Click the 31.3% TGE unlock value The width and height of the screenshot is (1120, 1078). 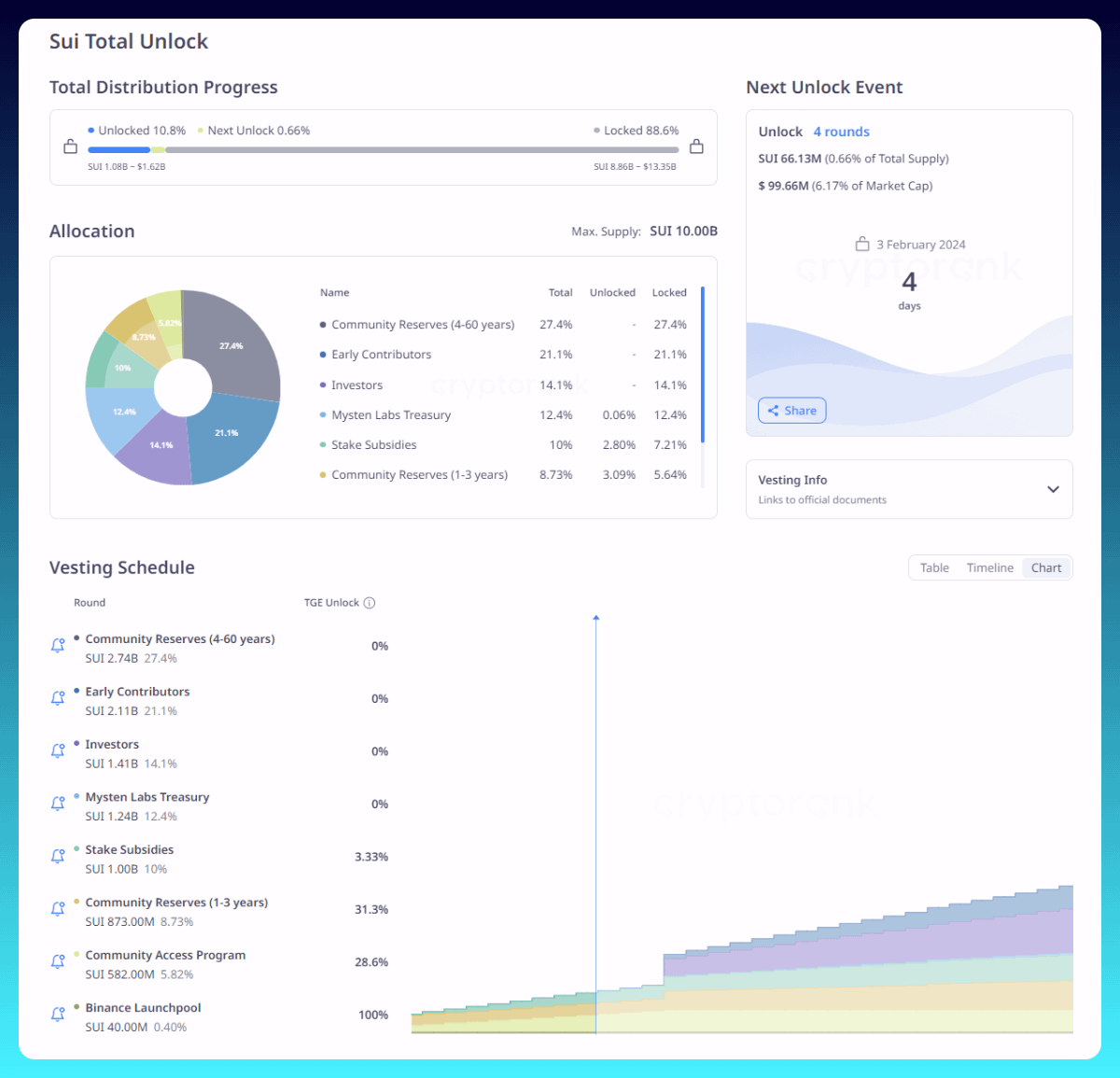371,910
